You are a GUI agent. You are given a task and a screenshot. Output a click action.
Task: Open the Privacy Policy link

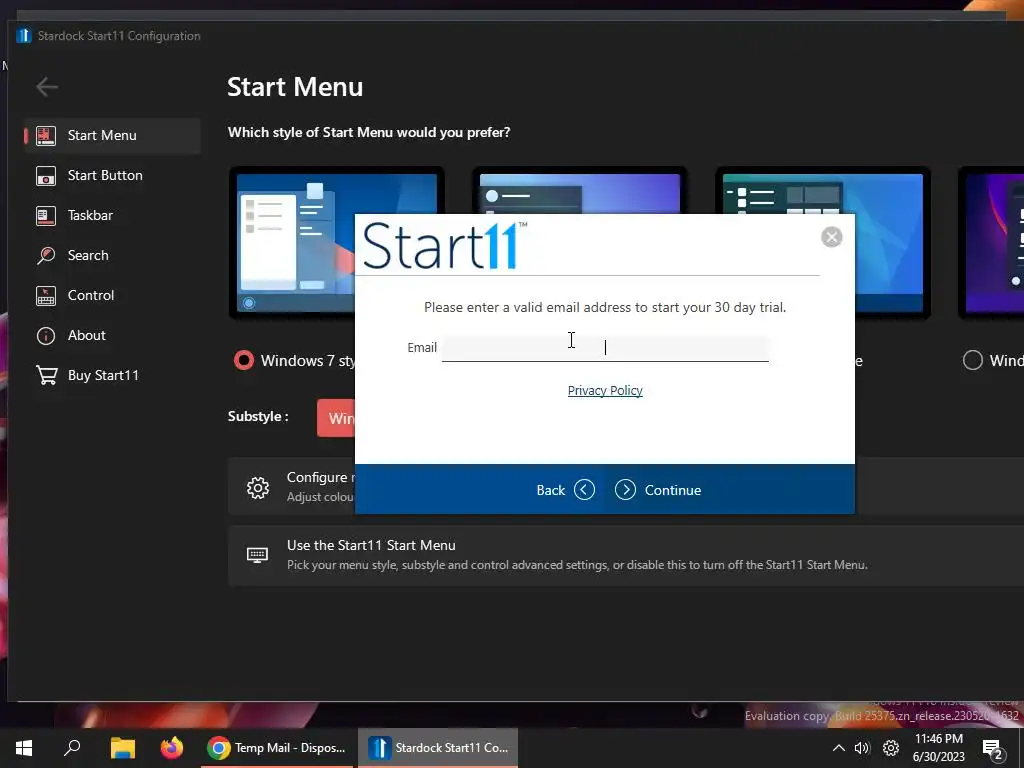pyautogui.click(x=605, y=391)
